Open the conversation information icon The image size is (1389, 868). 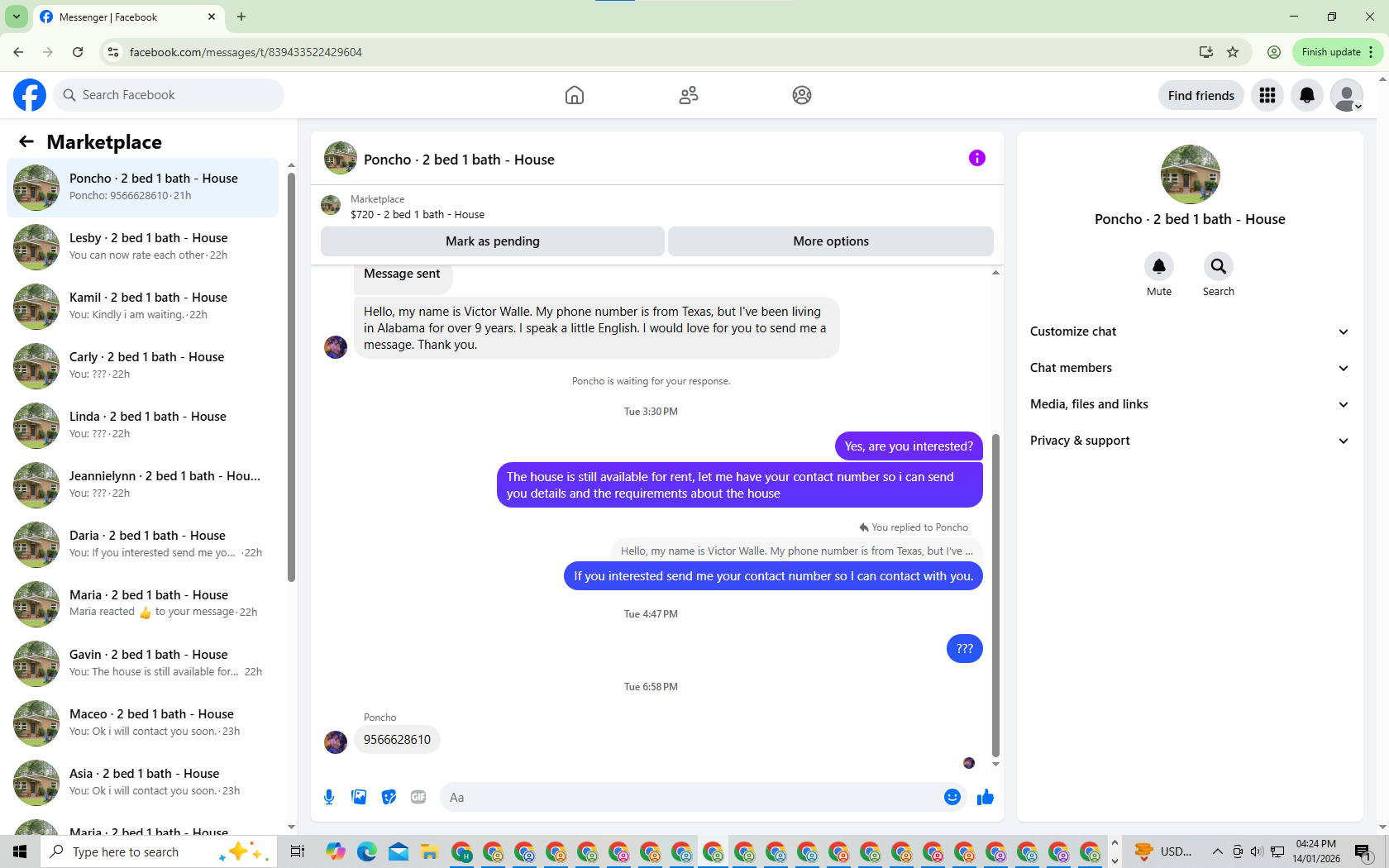[977, 158]
